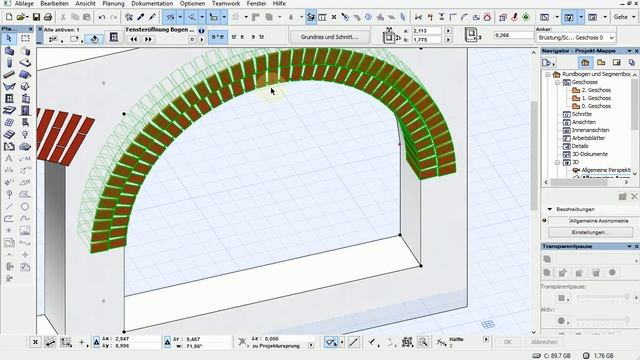The height and width of the screenshot is (360, 640).
Task: Undo the last action
Action: tap(102, 17)
